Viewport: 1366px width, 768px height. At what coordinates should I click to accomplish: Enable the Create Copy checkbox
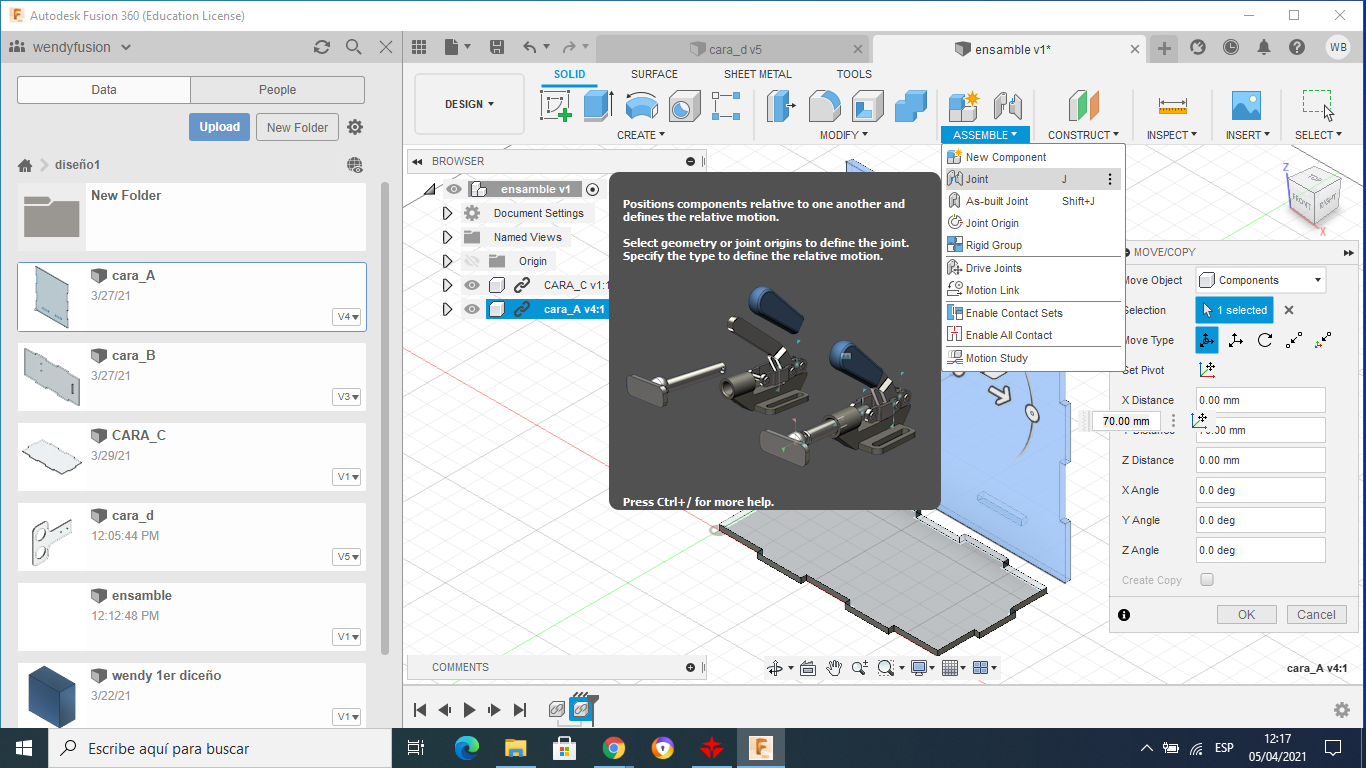tap(1207, 580)
